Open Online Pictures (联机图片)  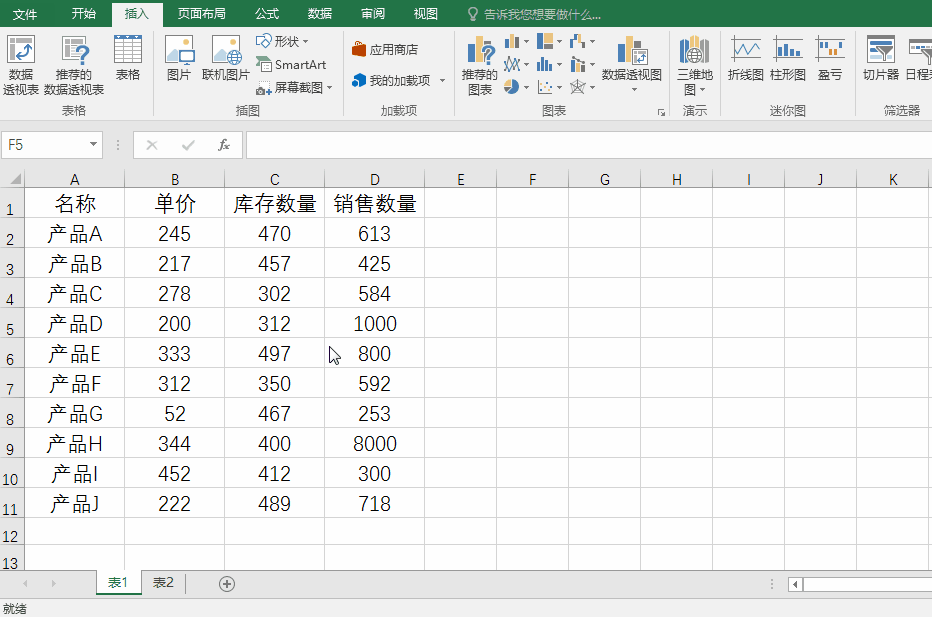click(x=226, y=58)
